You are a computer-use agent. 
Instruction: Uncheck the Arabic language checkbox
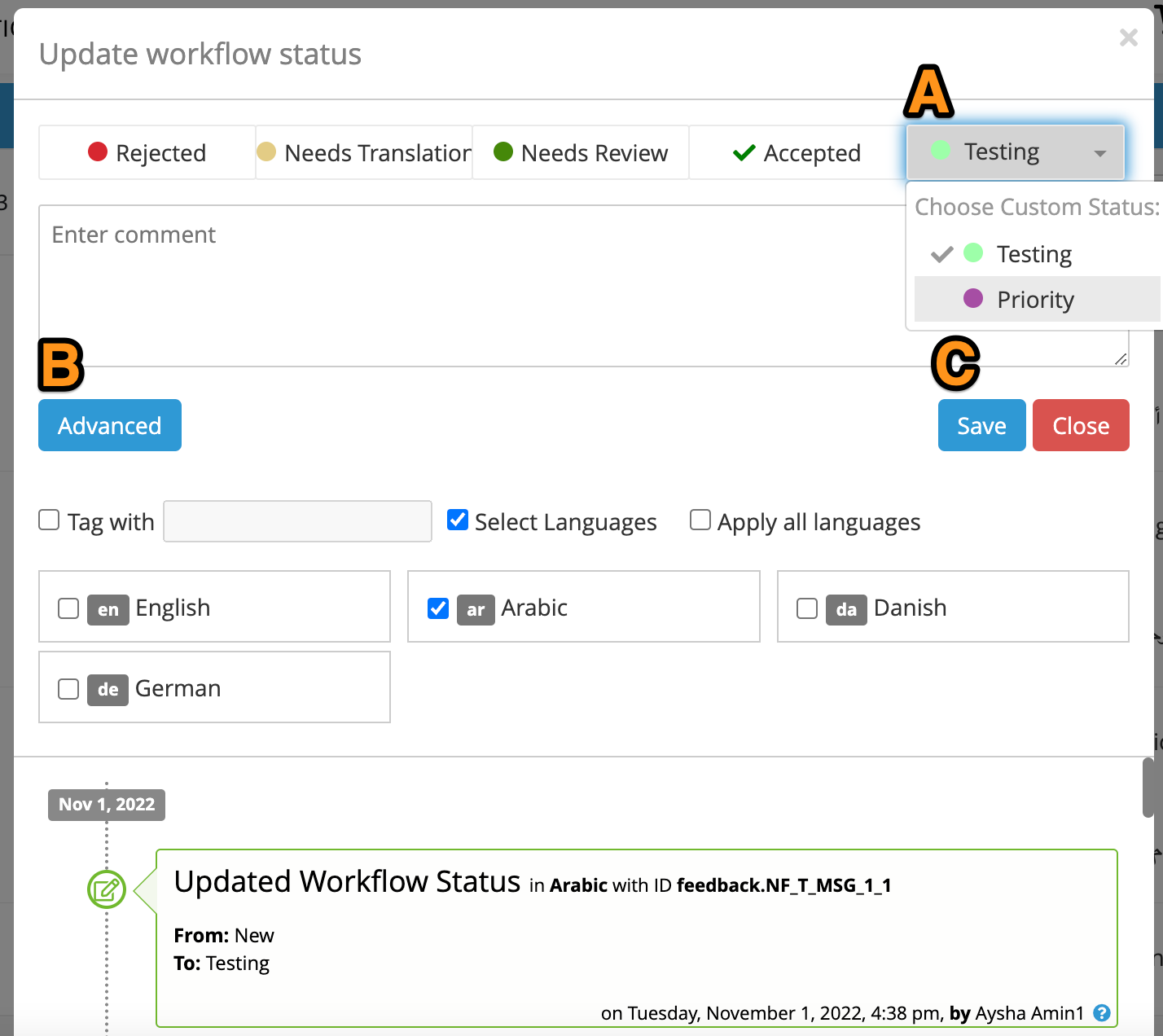click(x=438, y=608)
